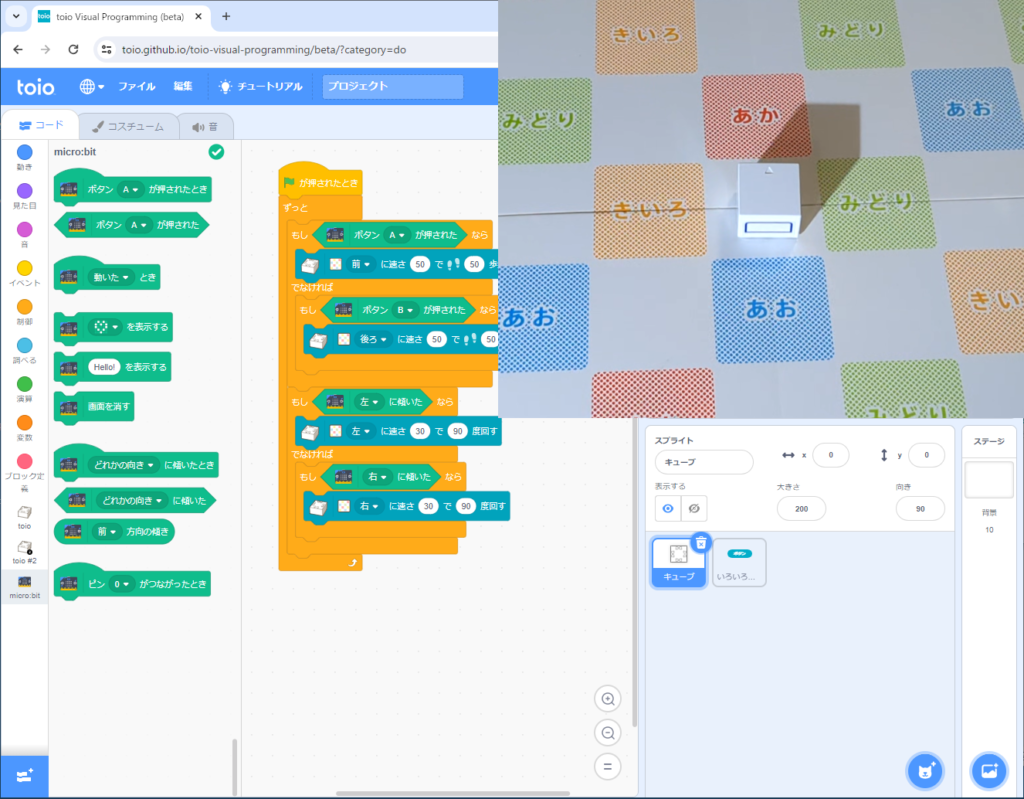The image size is (1024, 799).
Task: Hide the sprite with the crossed-eye toggle
Action: (x=693, y=508)
